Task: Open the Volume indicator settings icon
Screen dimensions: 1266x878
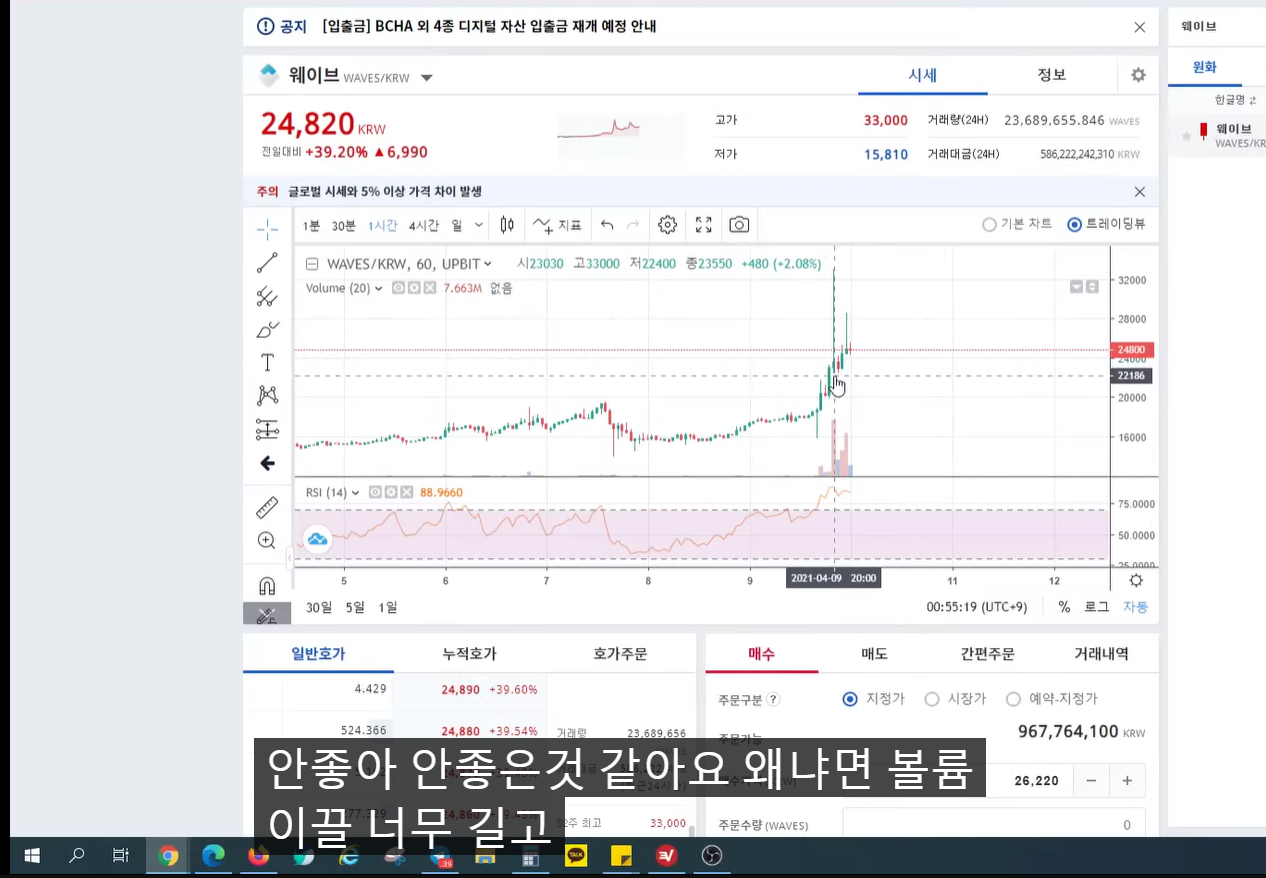Action: (x=413, y=288)
